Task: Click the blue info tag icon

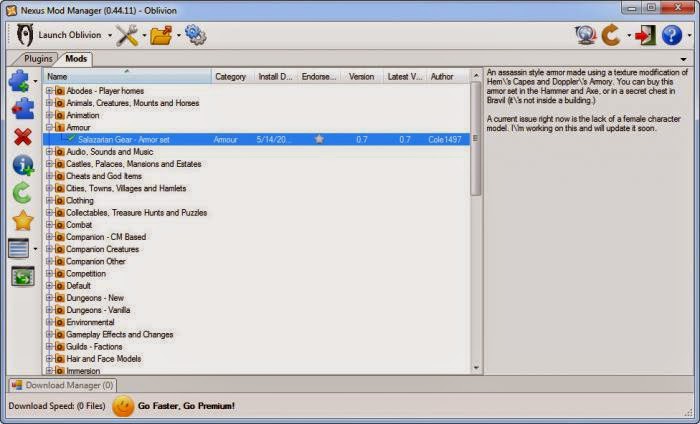Action: coord(23,166)
